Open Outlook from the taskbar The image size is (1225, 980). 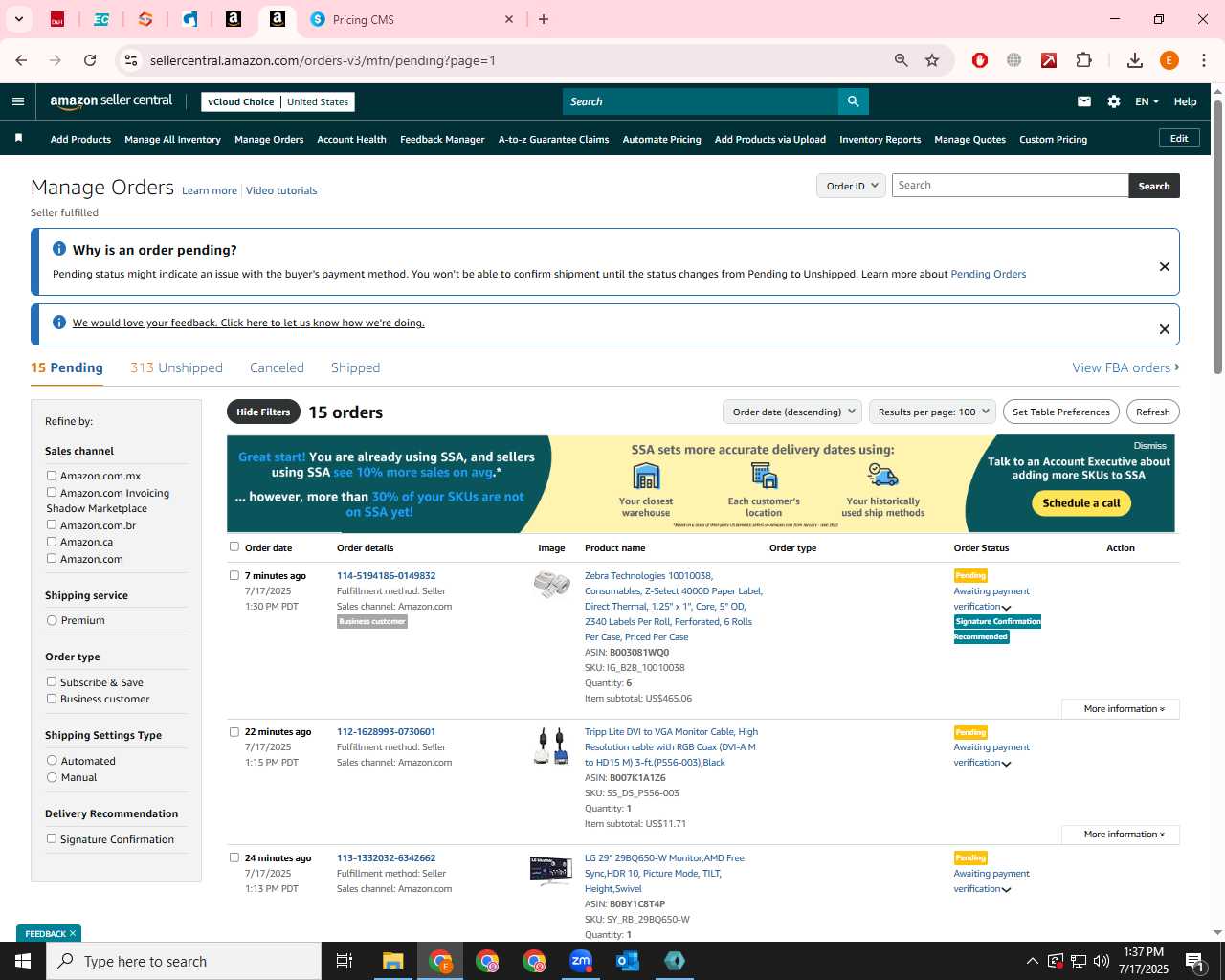point(628,961)
